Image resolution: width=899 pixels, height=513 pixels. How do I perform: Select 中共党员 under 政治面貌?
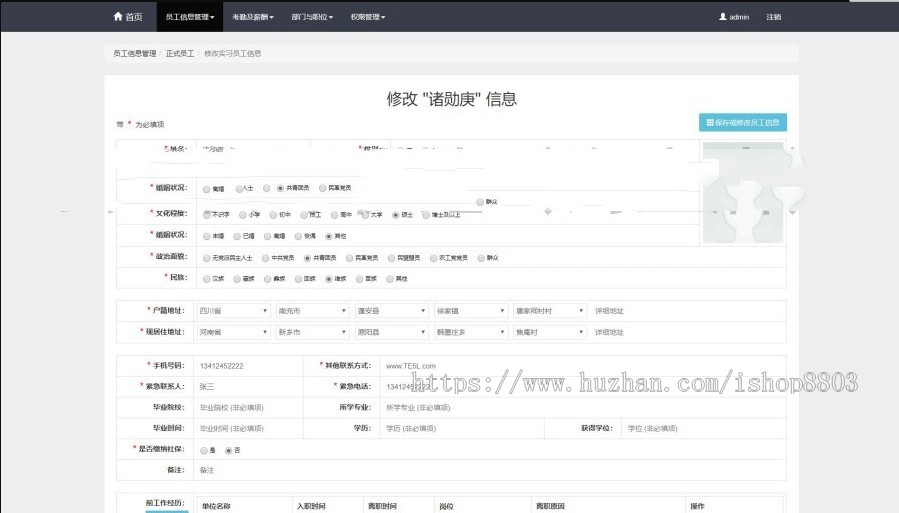click(265, 258)
